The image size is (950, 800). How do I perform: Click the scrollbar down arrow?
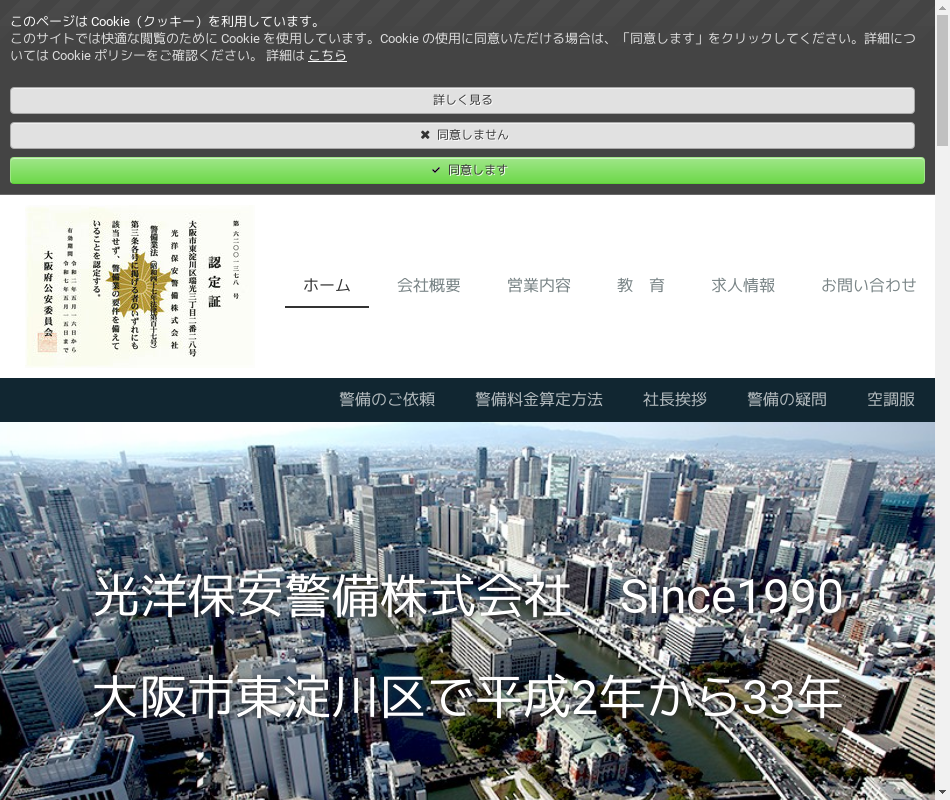coord(942,793)
